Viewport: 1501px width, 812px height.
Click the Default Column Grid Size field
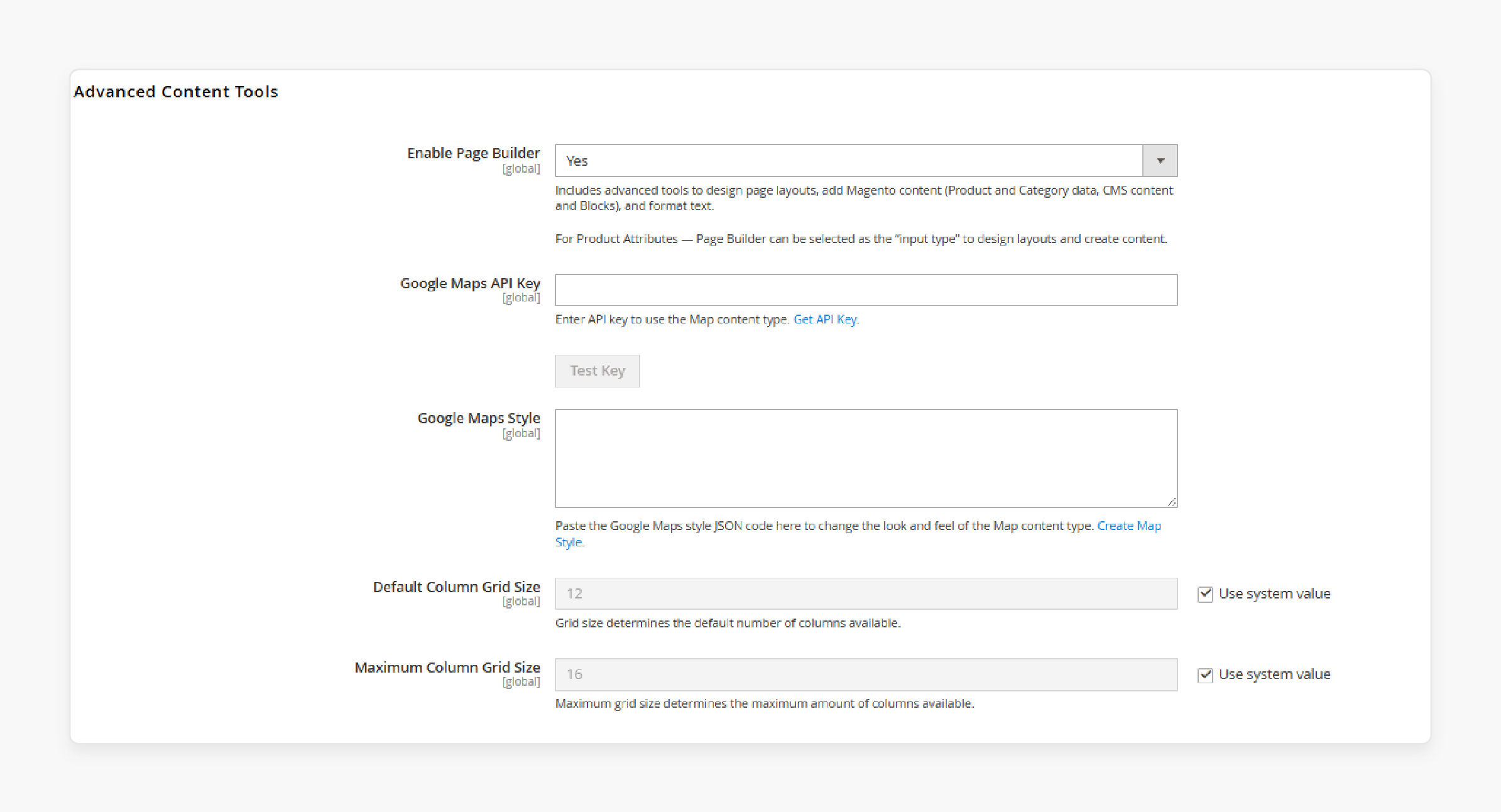click(866, 593)
